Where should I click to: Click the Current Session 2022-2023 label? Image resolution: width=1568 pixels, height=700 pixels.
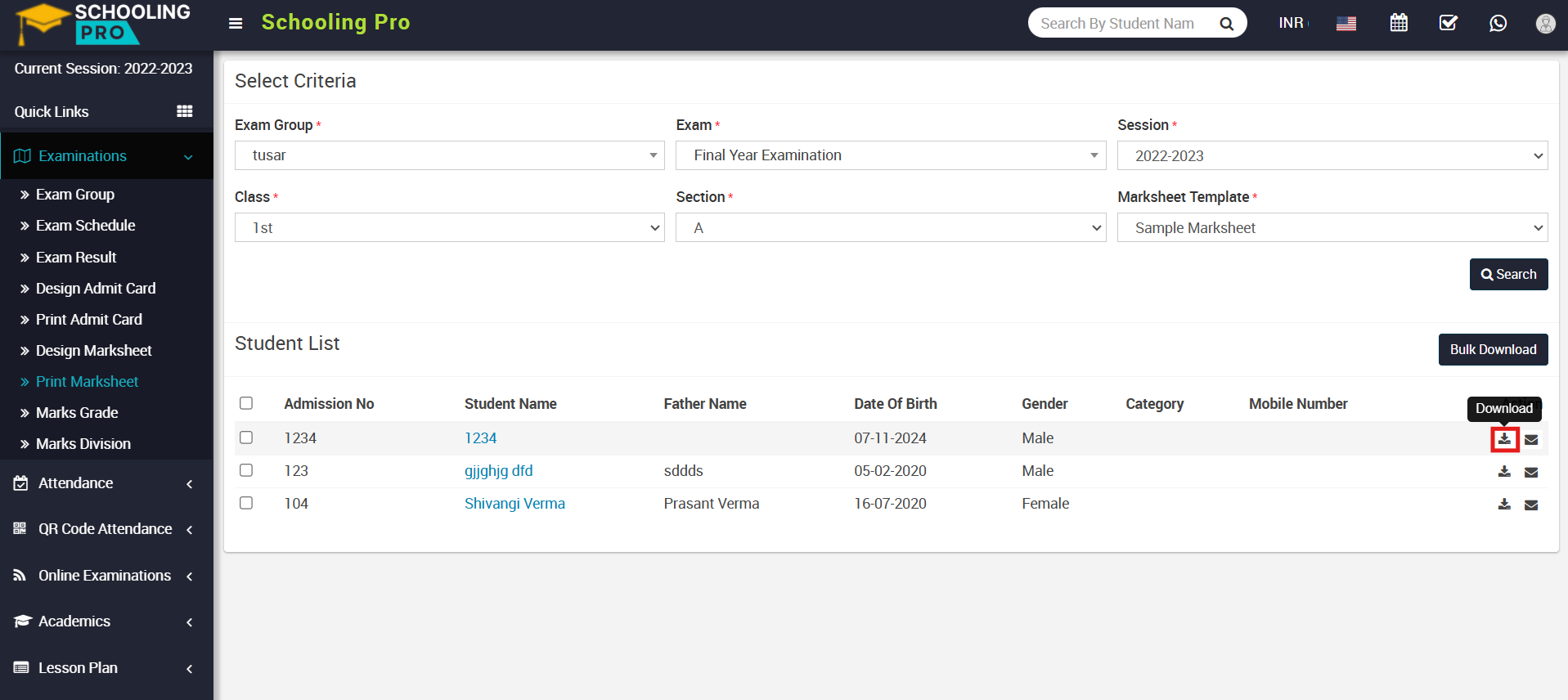click(x=103, y=69)
